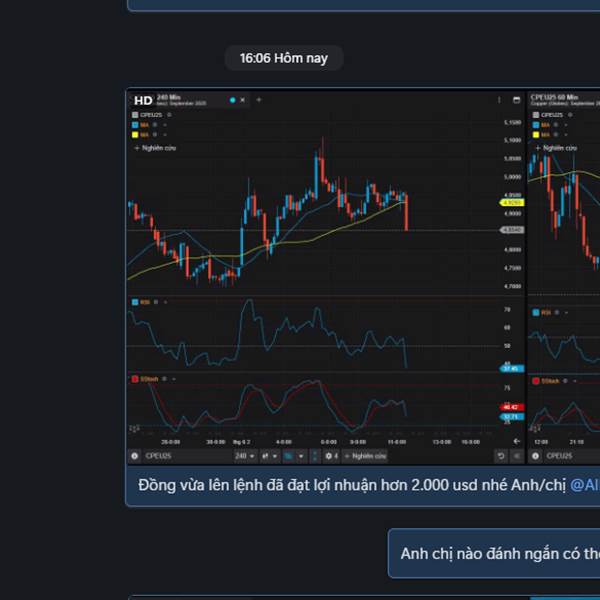
Task: Toggle visibility of blue MA in left chart
Action: (155, 125)
